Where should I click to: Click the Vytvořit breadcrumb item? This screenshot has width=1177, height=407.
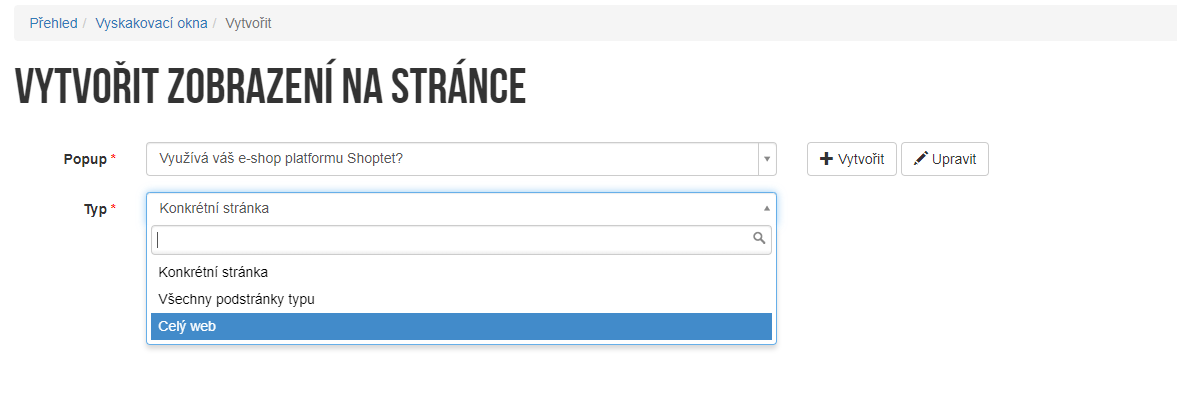coord(248,23)
